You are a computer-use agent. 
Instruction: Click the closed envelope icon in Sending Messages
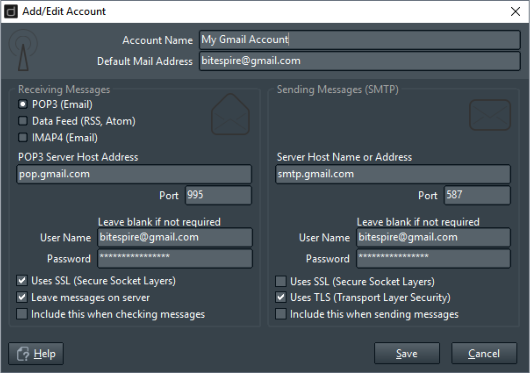pos(490,115)
